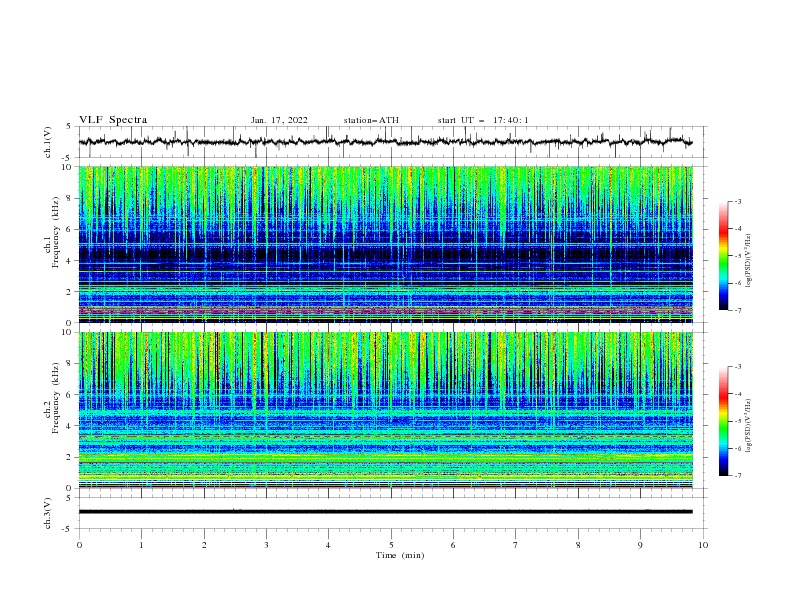
Task: Click time axis tick label "6"
Action: tap(453, 545)
